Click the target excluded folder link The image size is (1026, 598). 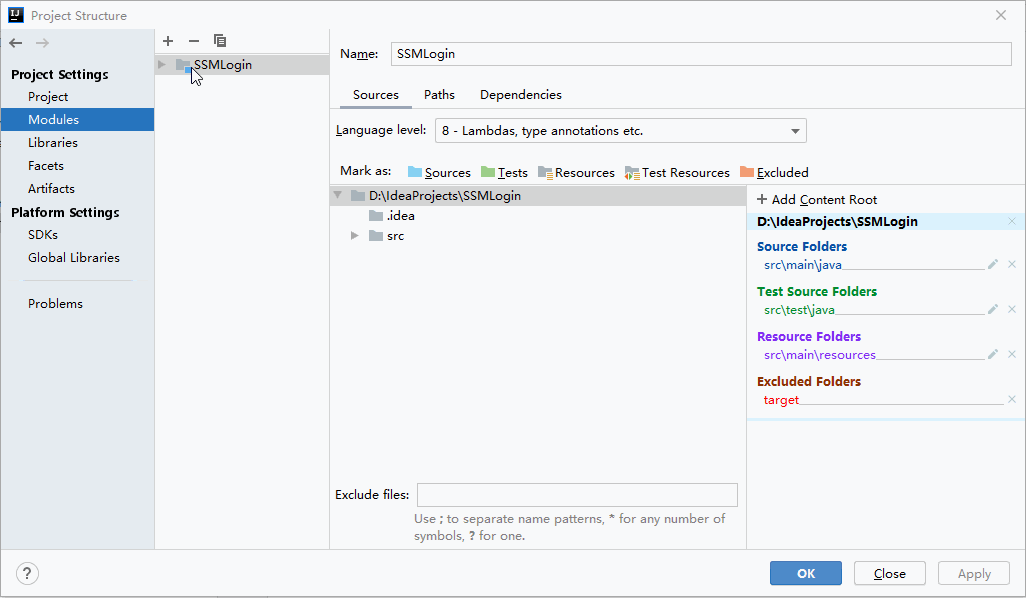click(x=781, y=400)
